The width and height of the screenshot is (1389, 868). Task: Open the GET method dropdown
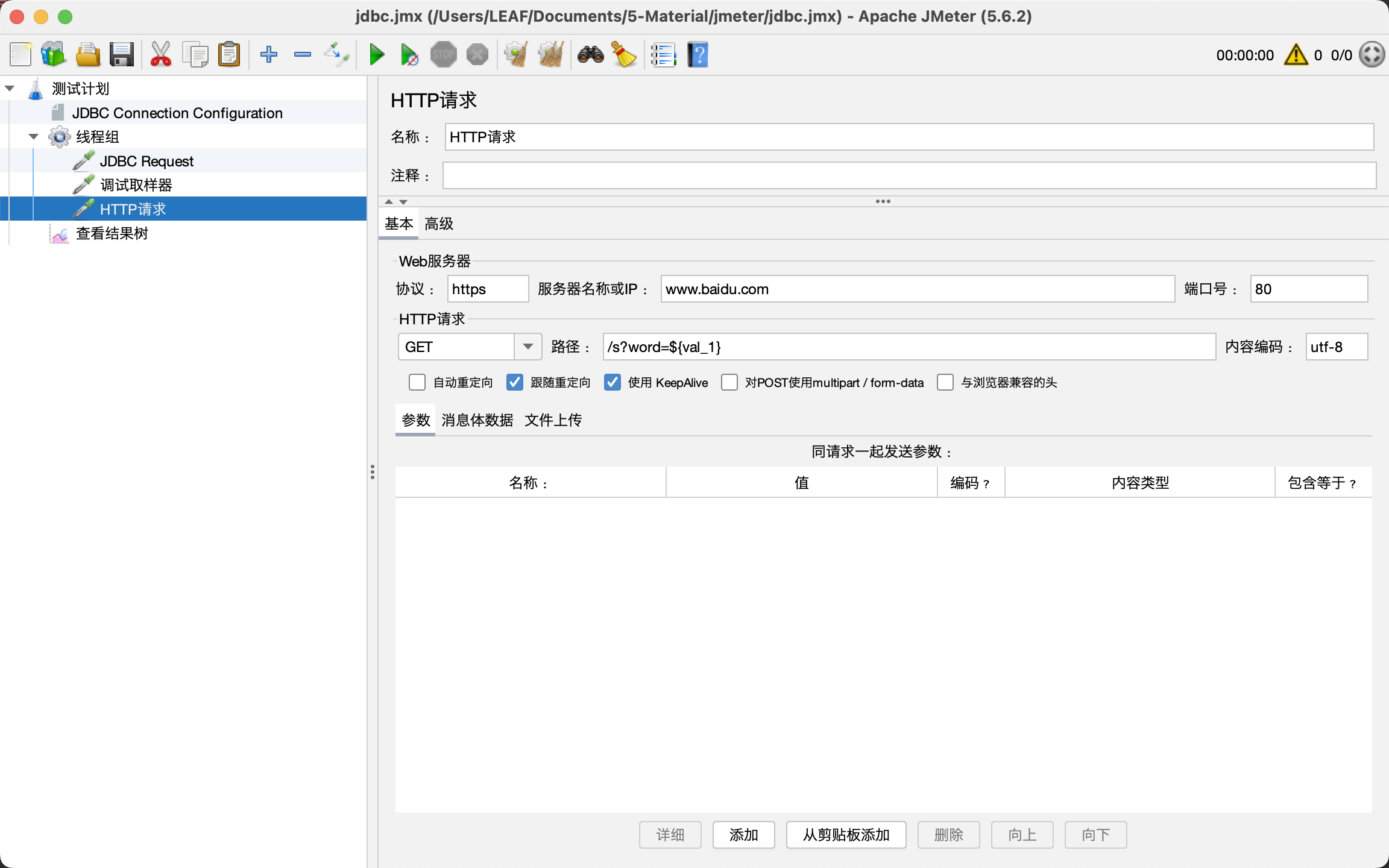pyautogui.click(x=528, y=347)
